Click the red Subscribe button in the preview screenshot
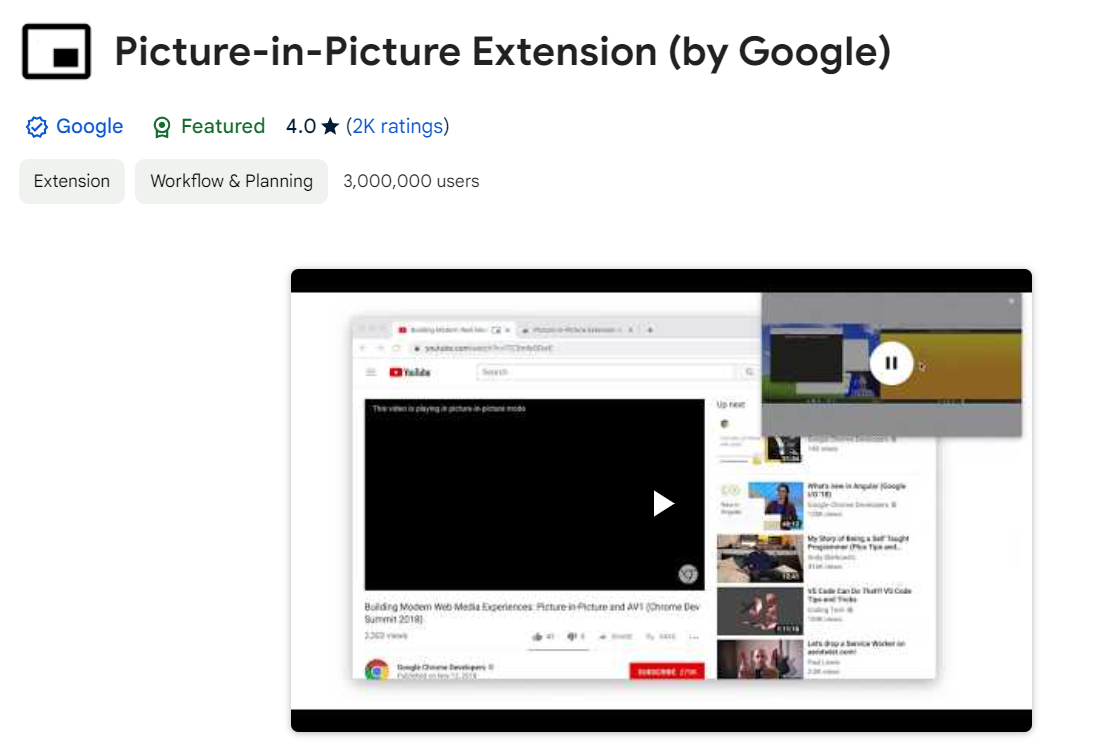The image size is (1107, 747). [666, 671]
